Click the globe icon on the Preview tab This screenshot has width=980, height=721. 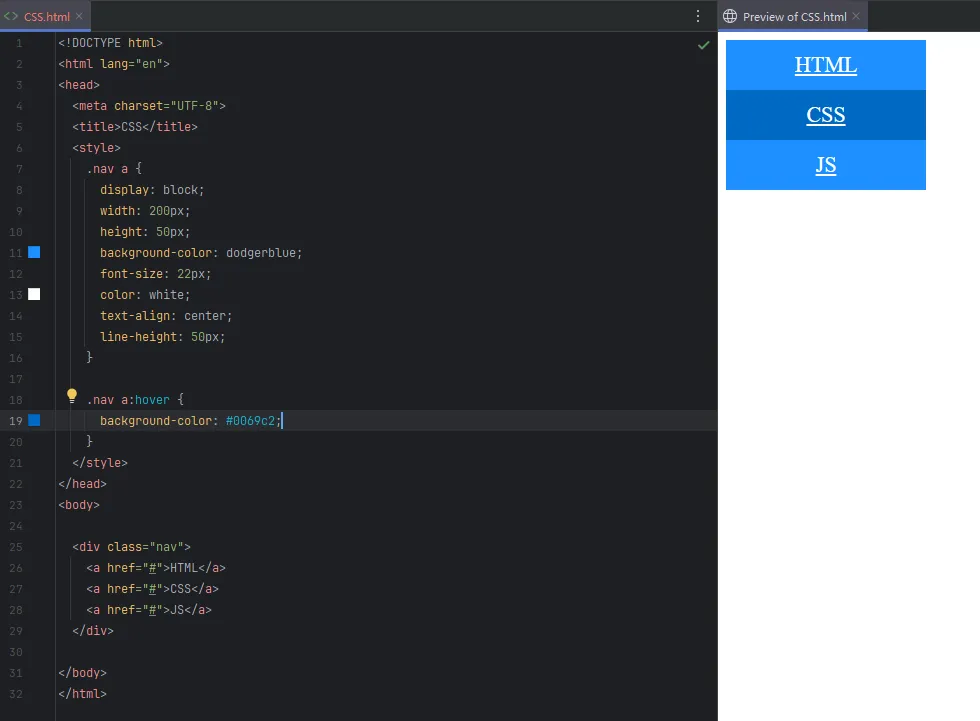click(730, 16)
